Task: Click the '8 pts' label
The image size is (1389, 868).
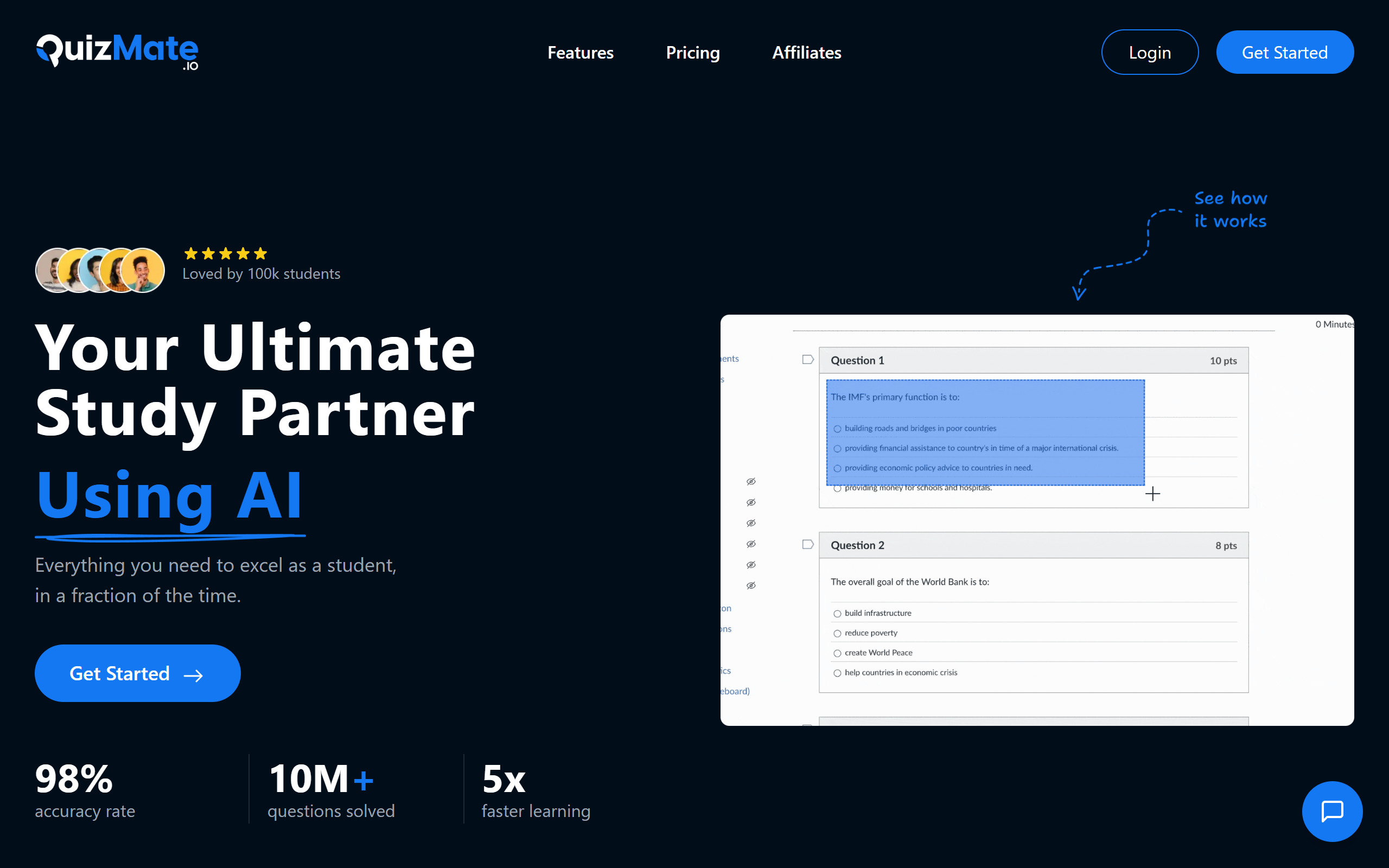Action: click(1226, 545)
